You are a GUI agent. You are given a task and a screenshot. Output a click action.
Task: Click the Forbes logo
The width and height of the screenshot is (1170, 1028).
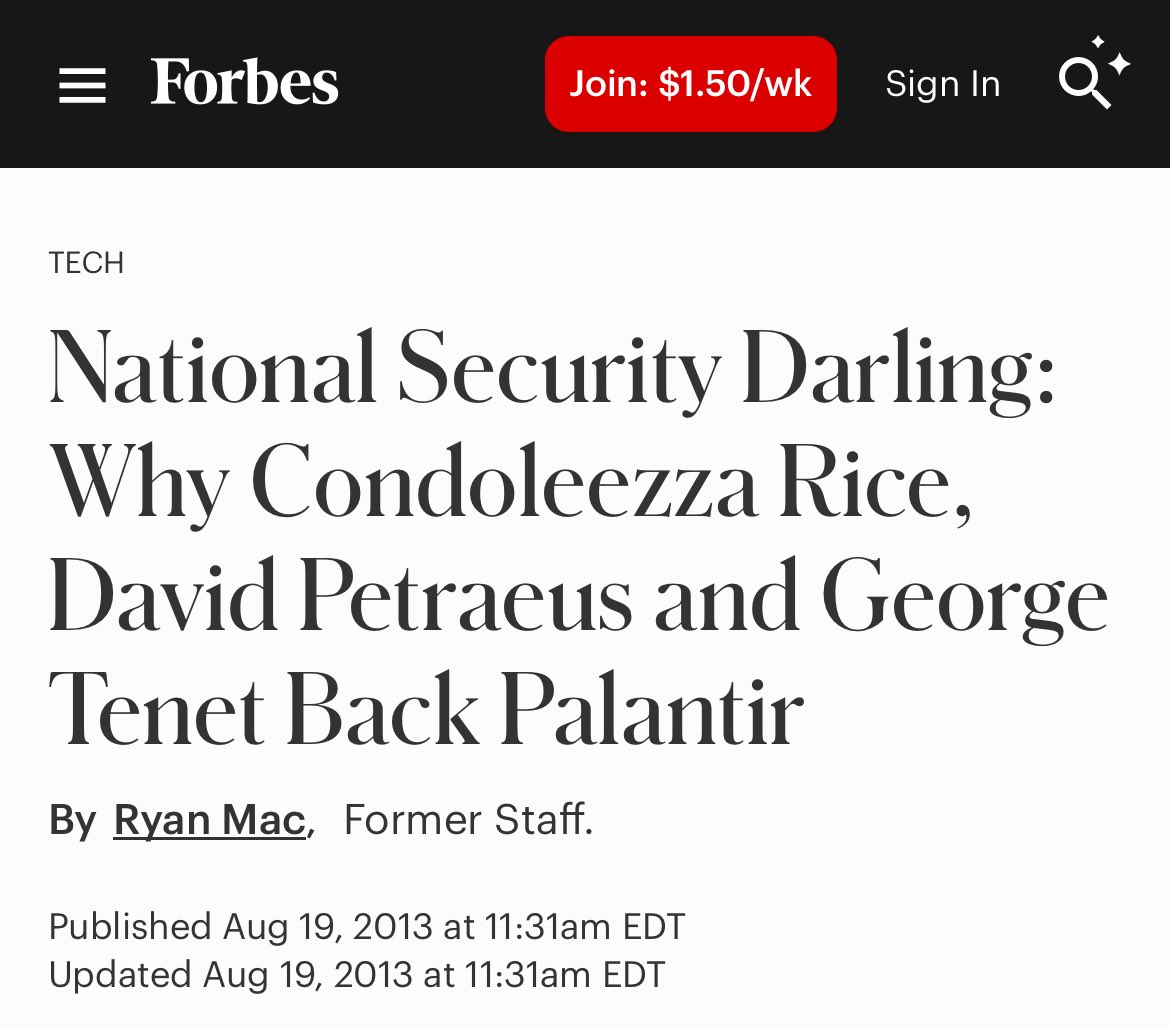[245, 83]
